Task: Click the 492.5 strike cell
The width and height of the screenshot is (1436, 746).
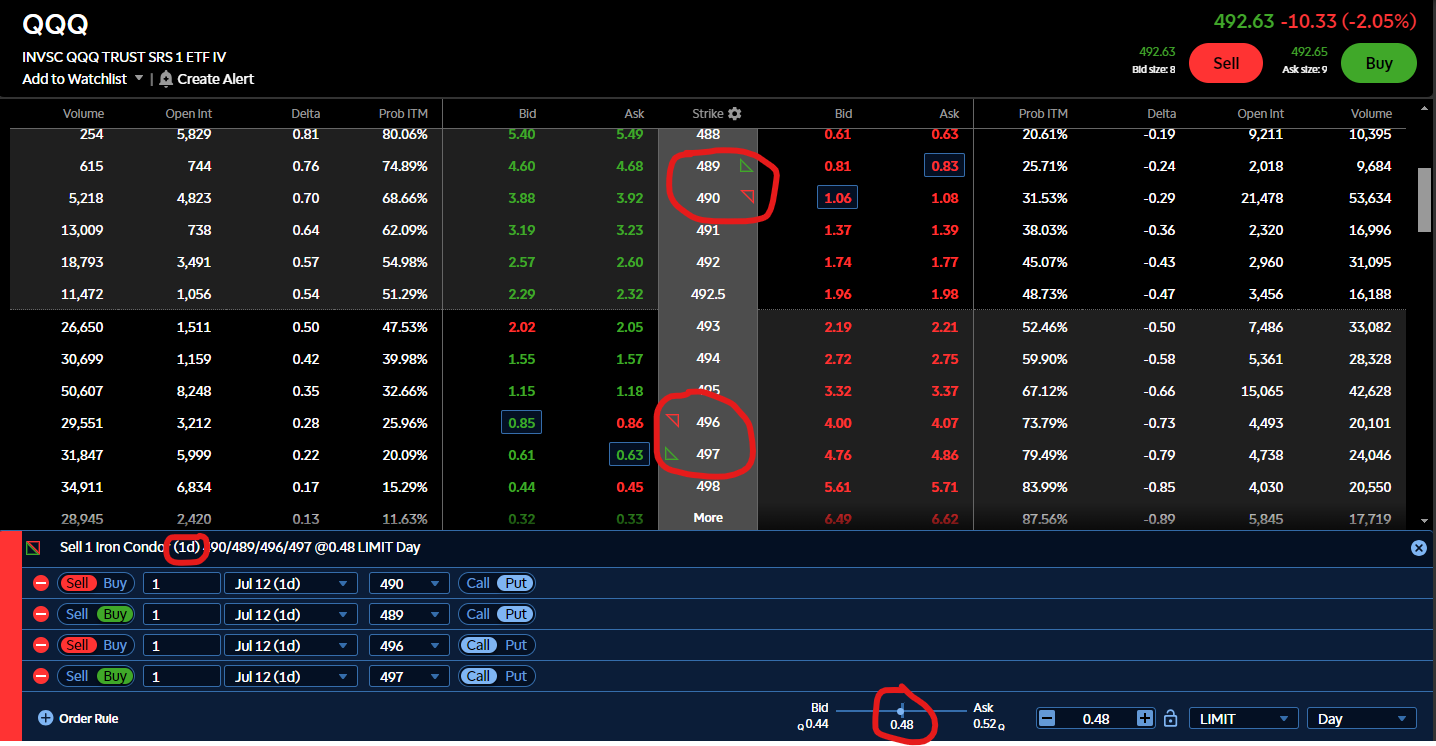Action: pyautogui.click(x=708, y=295)
